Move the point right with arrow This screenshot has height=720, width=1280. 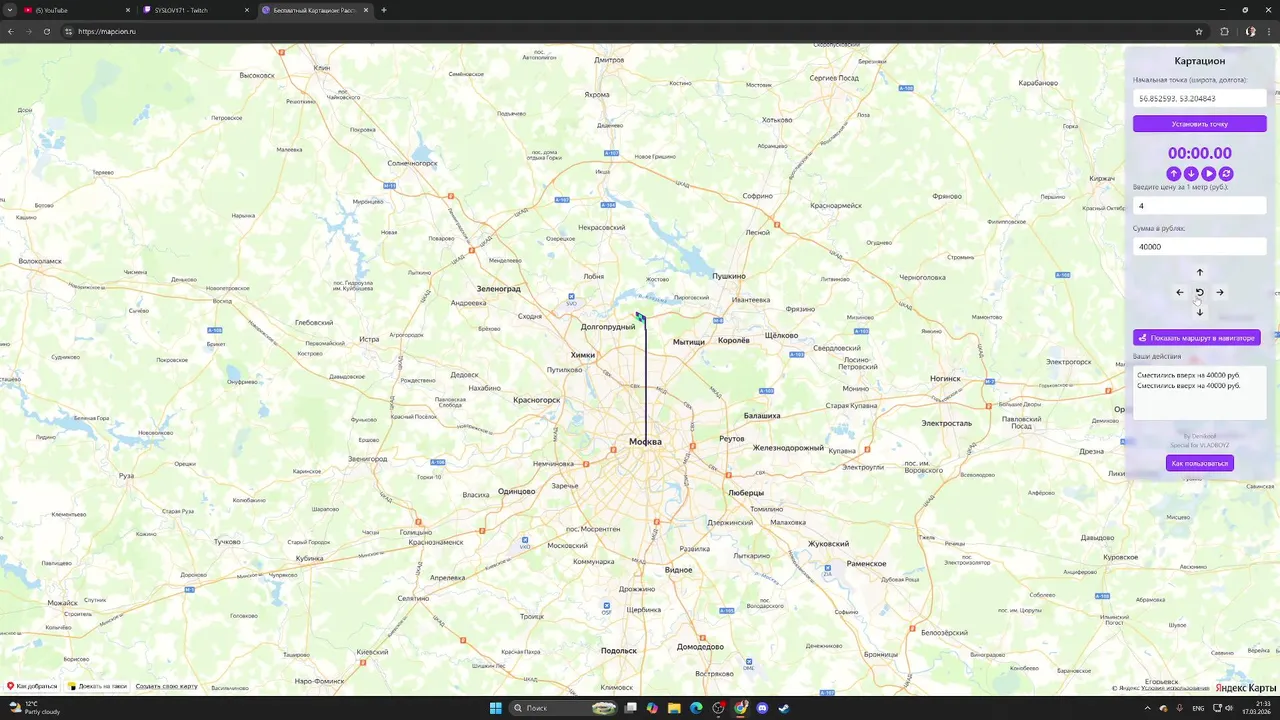1220,292
